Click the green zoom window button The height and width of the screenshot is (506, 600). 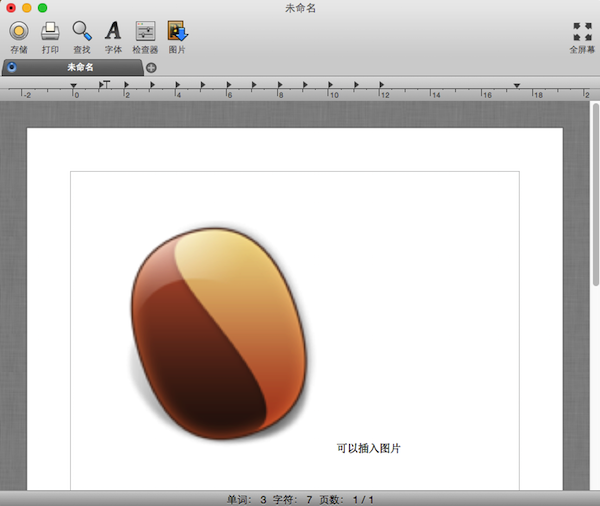click(x=43, y=8)
